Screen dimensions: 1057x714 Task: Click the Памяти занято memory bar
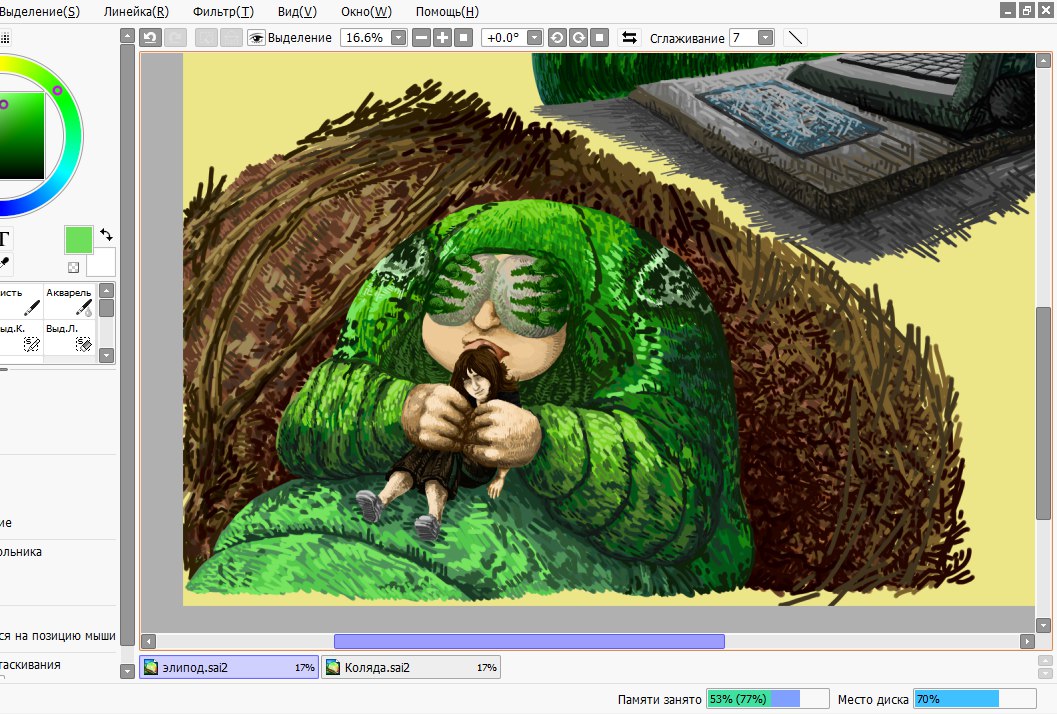768,699
